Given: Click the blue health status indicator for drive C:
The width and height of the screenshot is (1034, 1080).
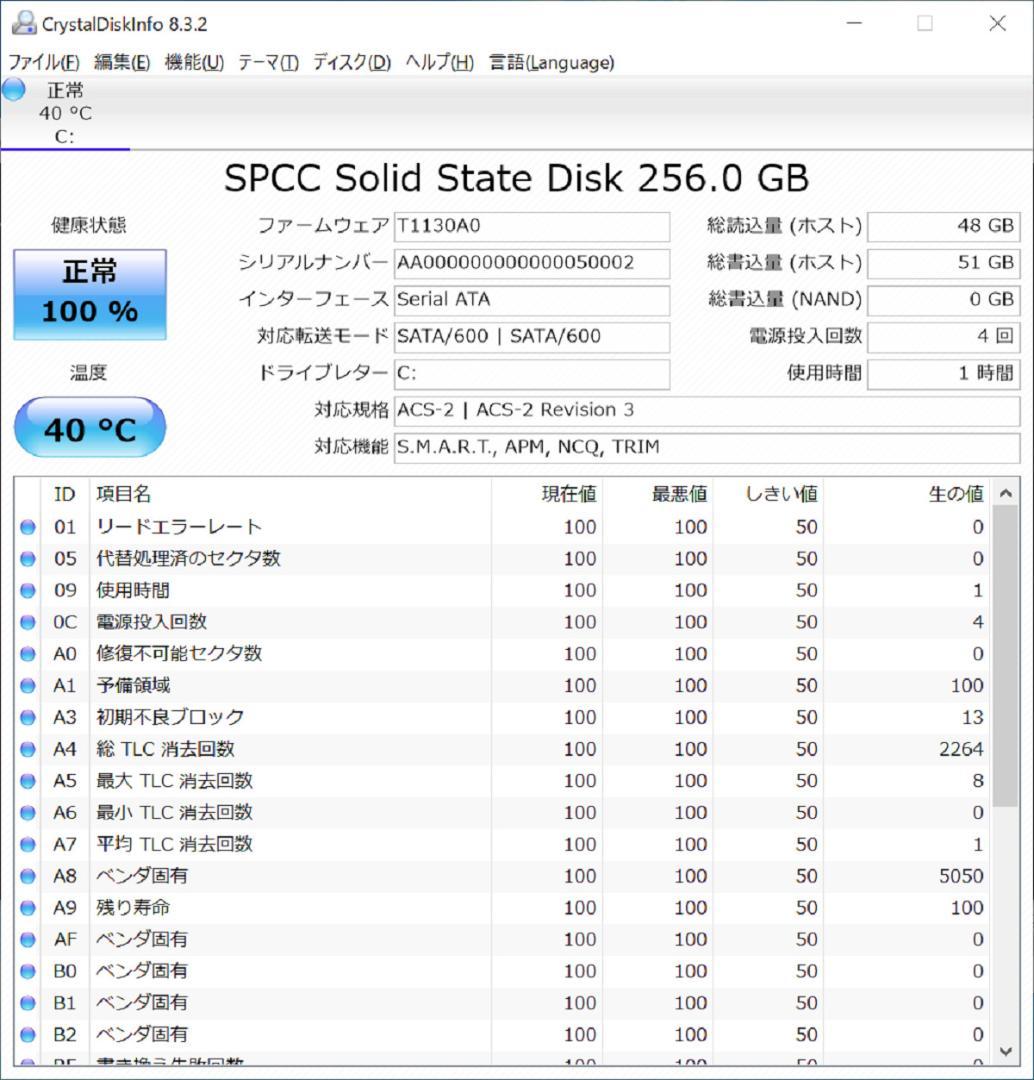Looking at the screenshot, I should [12, 90].
